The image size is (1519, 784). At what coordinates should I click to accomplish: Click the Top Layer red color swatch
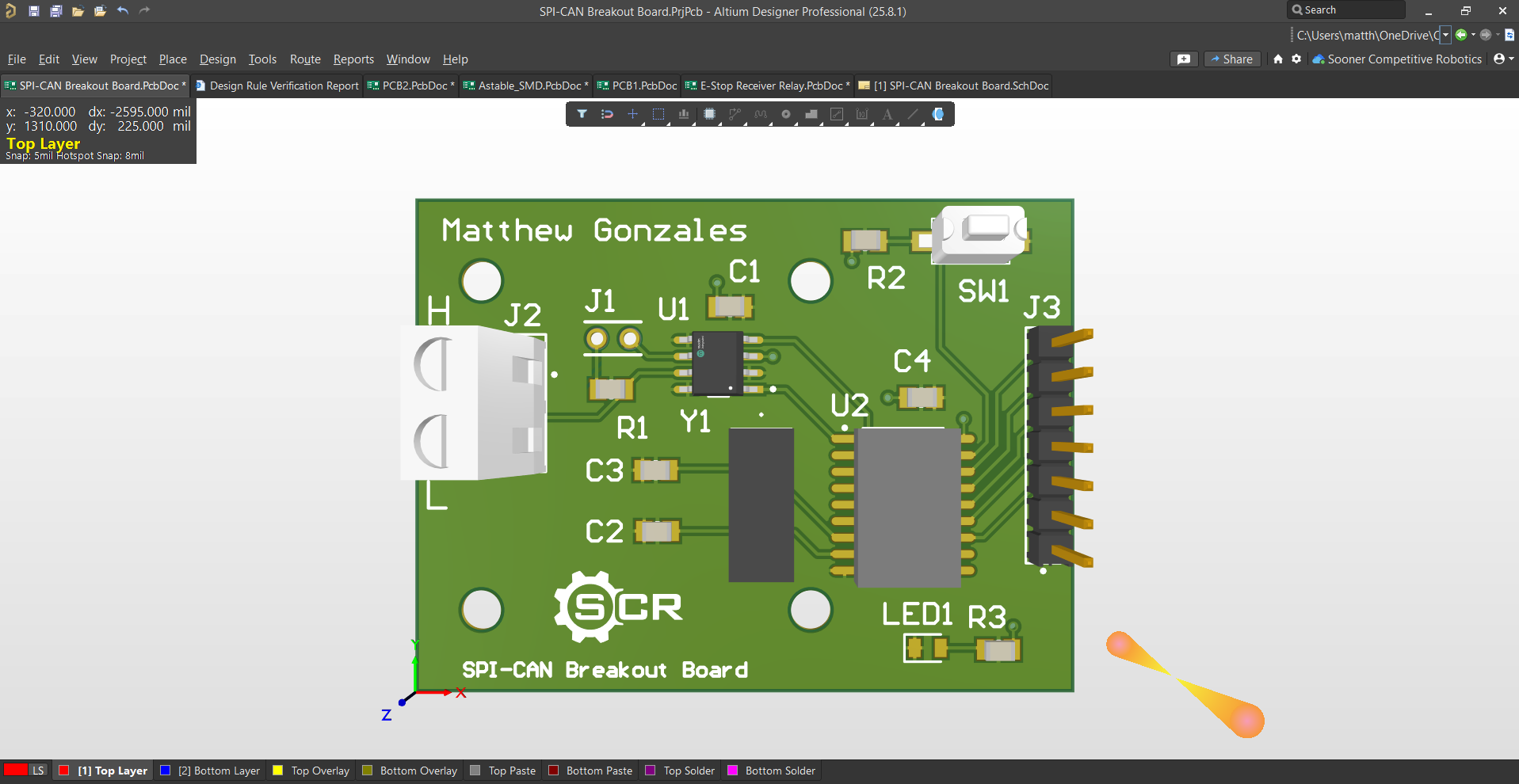pyautogui.click(x=64, y=771)
